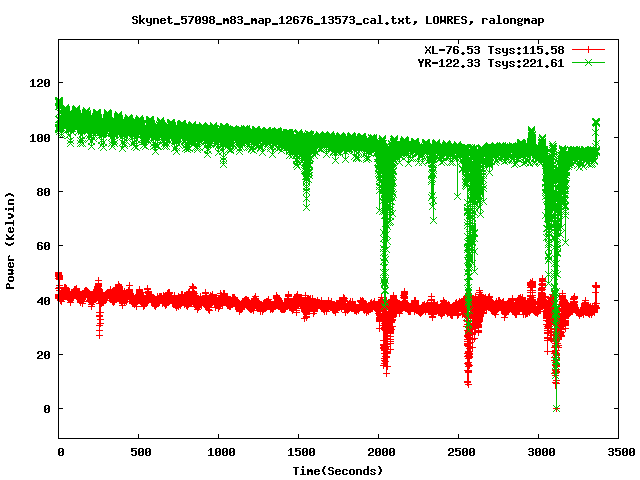Click the plot title Skynet_57098_m83_map_12676_13573_cal.txt
Viewport: 640px width, 480px height.
pyautogui.click(x=271, y=20)
